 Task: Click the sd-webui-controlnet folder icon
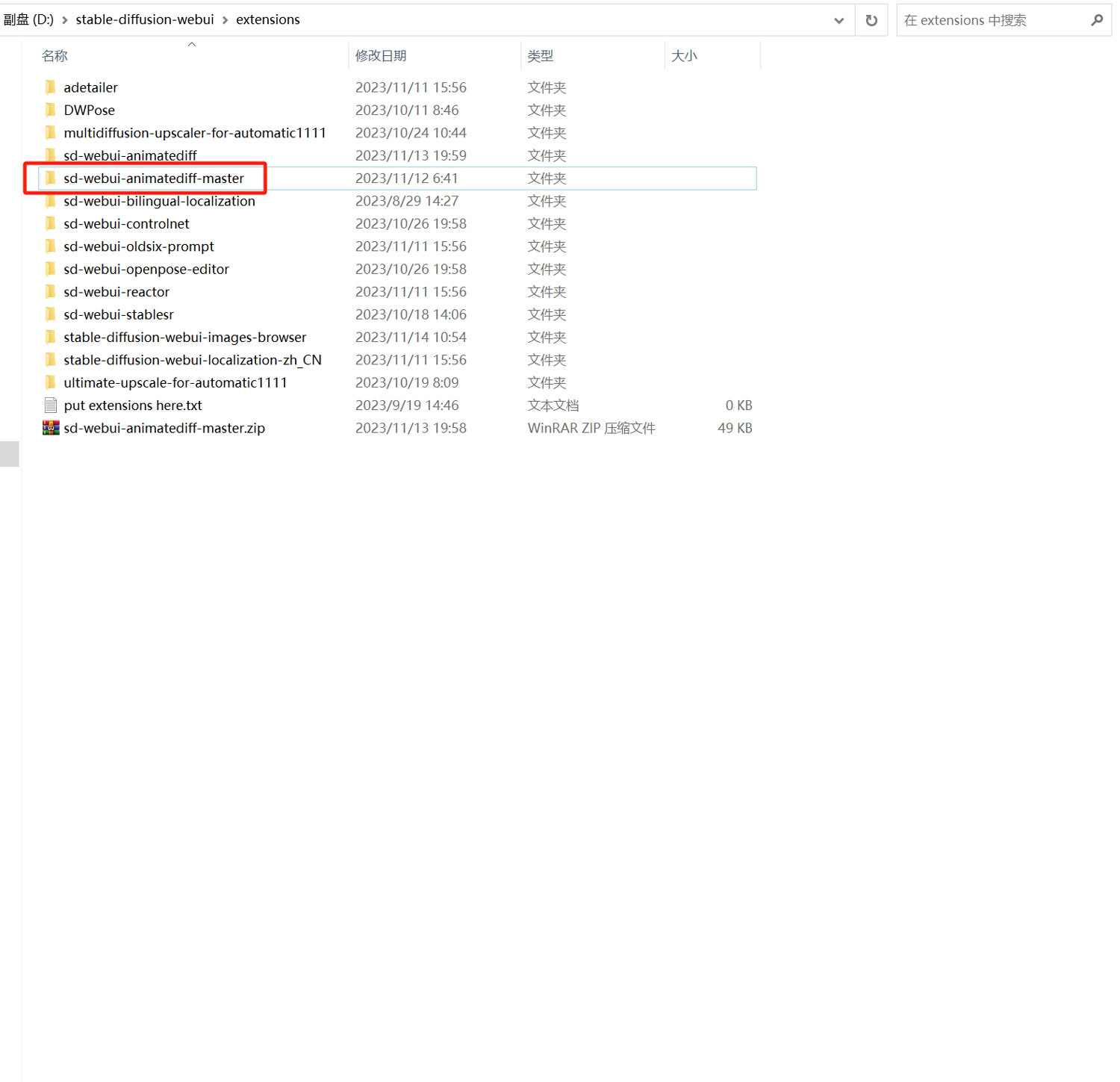(x=51, y=223)
